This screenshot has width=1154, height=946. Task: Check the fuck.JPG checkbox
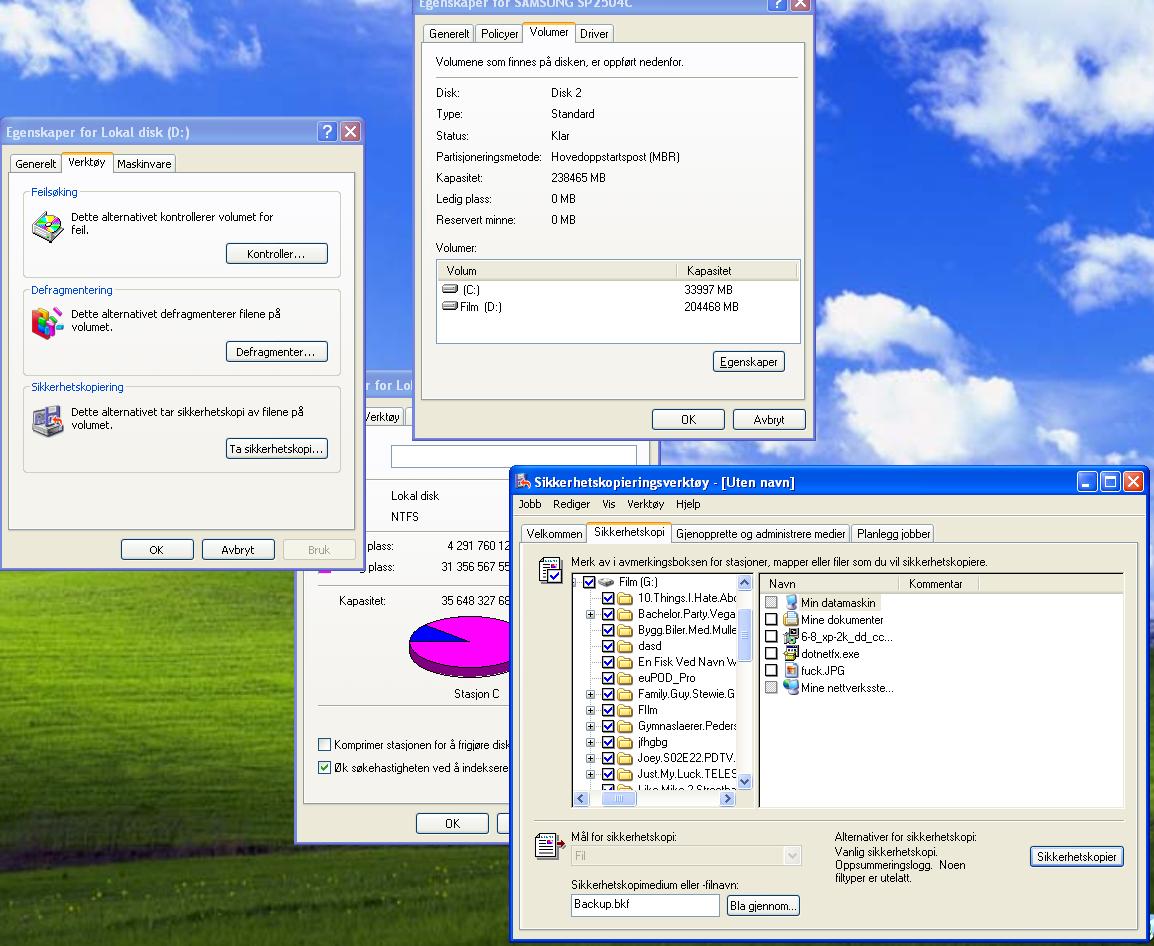point(771,670)
